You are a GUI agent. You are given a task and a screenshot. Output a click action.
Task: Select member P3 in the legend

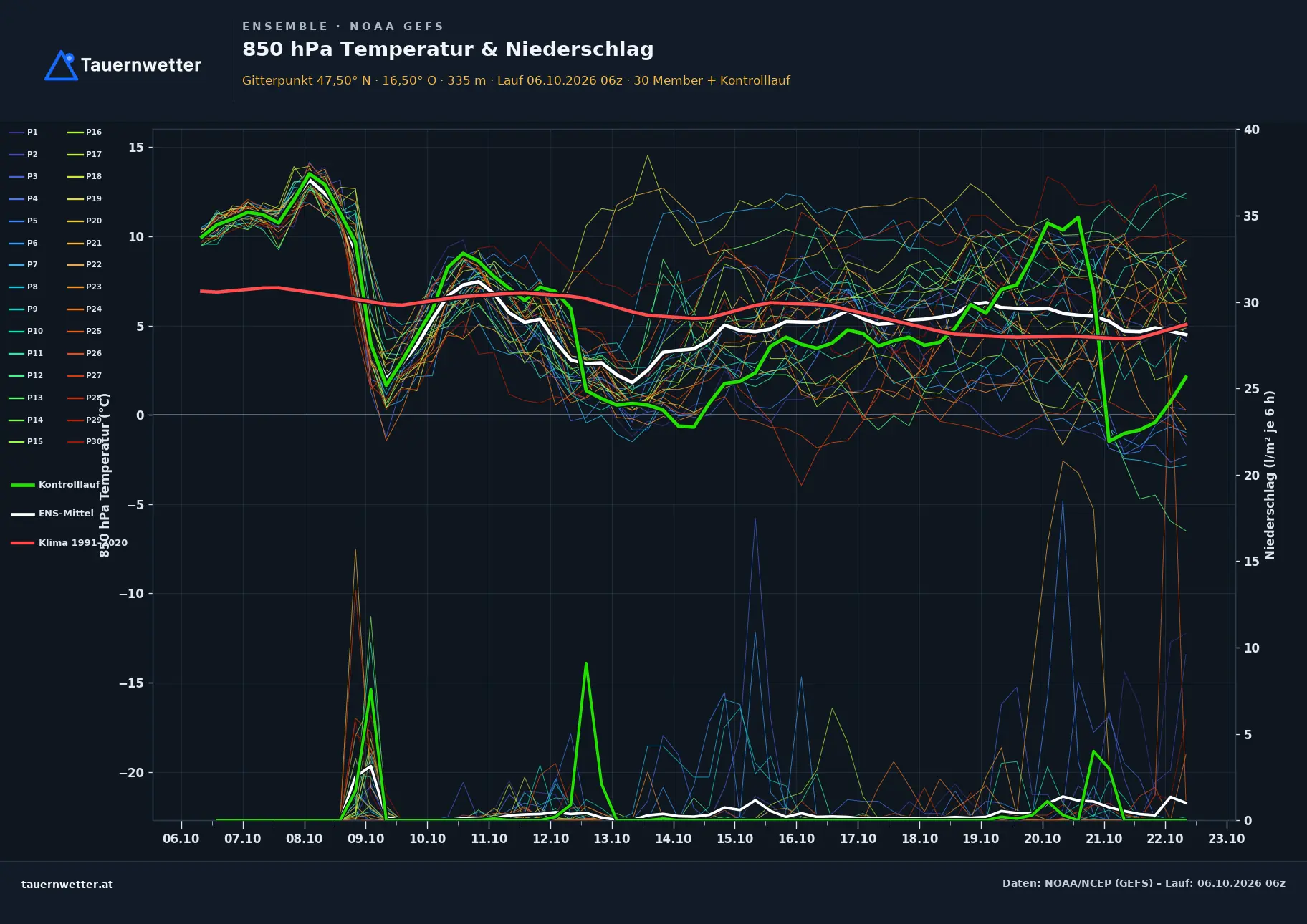(x=24, y=176)
